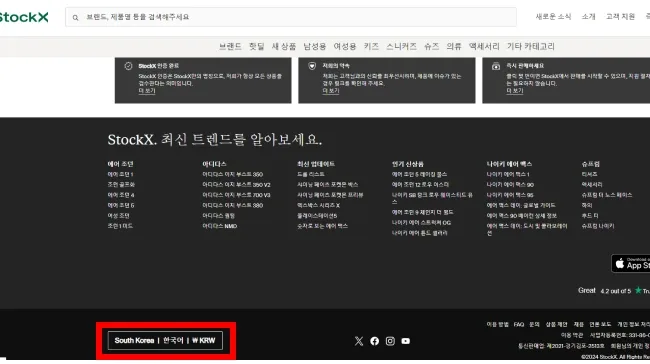Open 아디다스 이지 부스트 380 link

[233, 206]
